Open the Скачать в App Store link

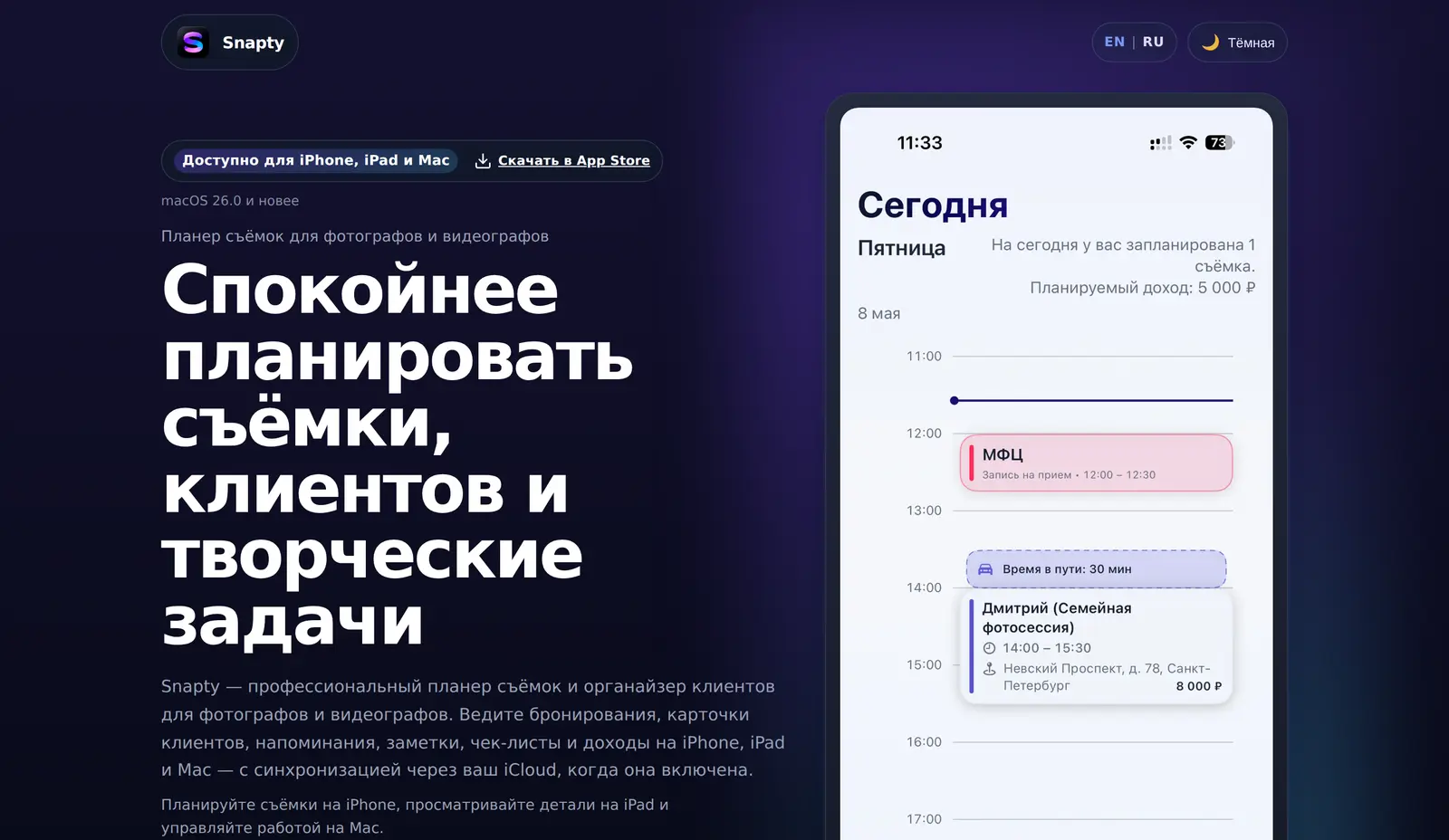tap(573, 160)
